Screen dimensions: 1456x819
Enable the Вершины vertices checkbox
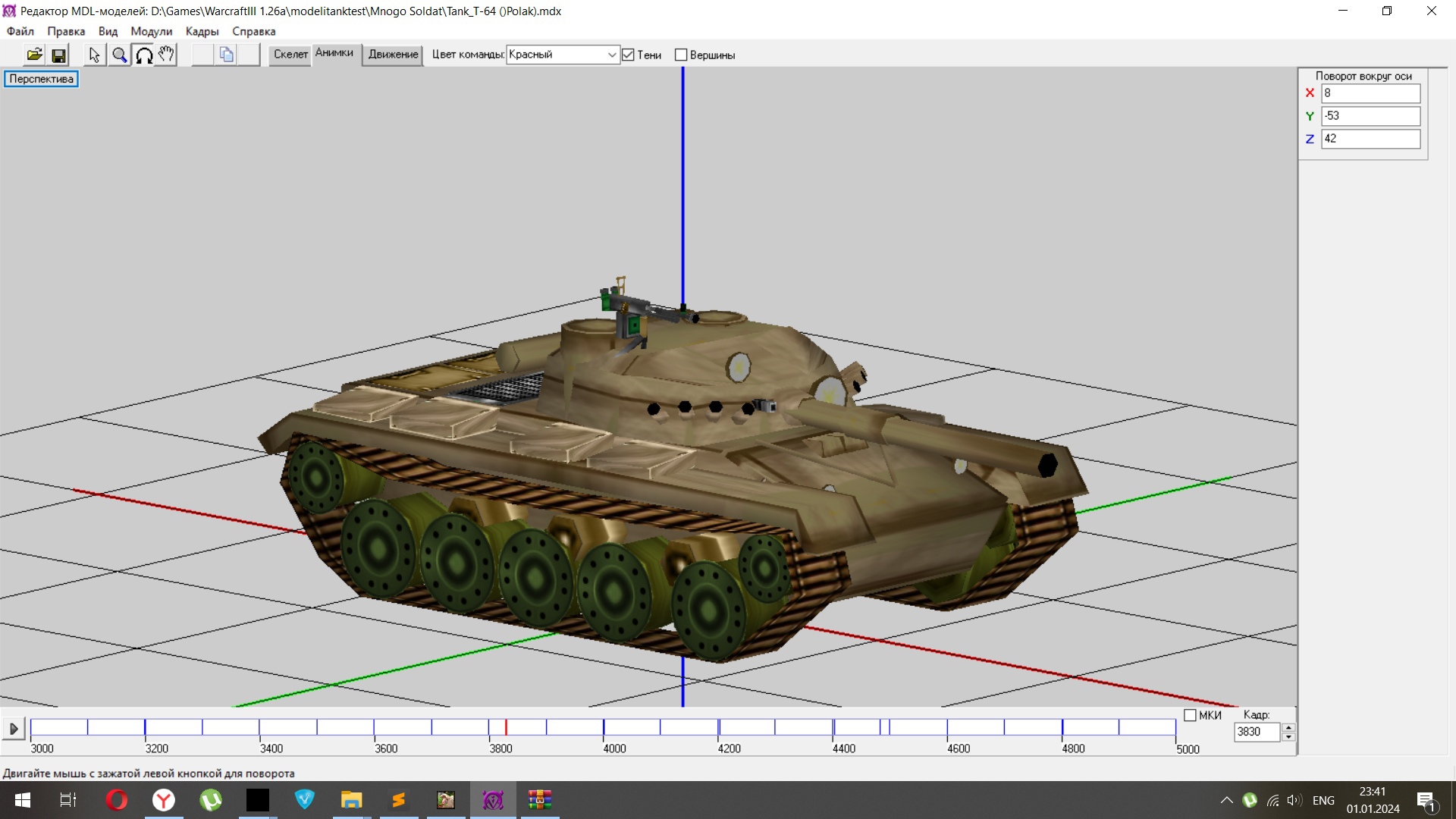pos(681,55)
